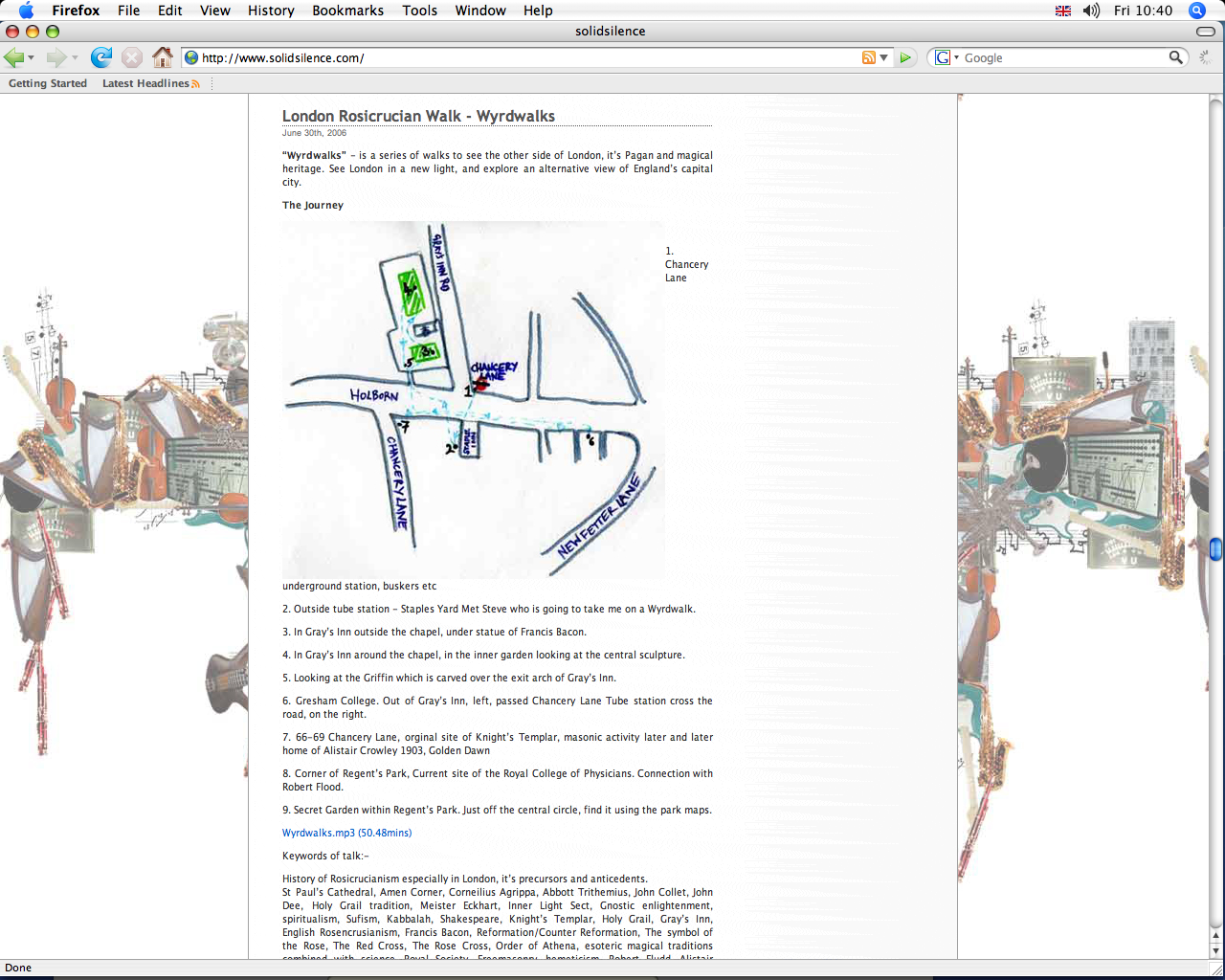This screenshot has width=1225, height=980.
Task: Download the Wyrdwalks.mp3 link
Action: coord(346,833)
